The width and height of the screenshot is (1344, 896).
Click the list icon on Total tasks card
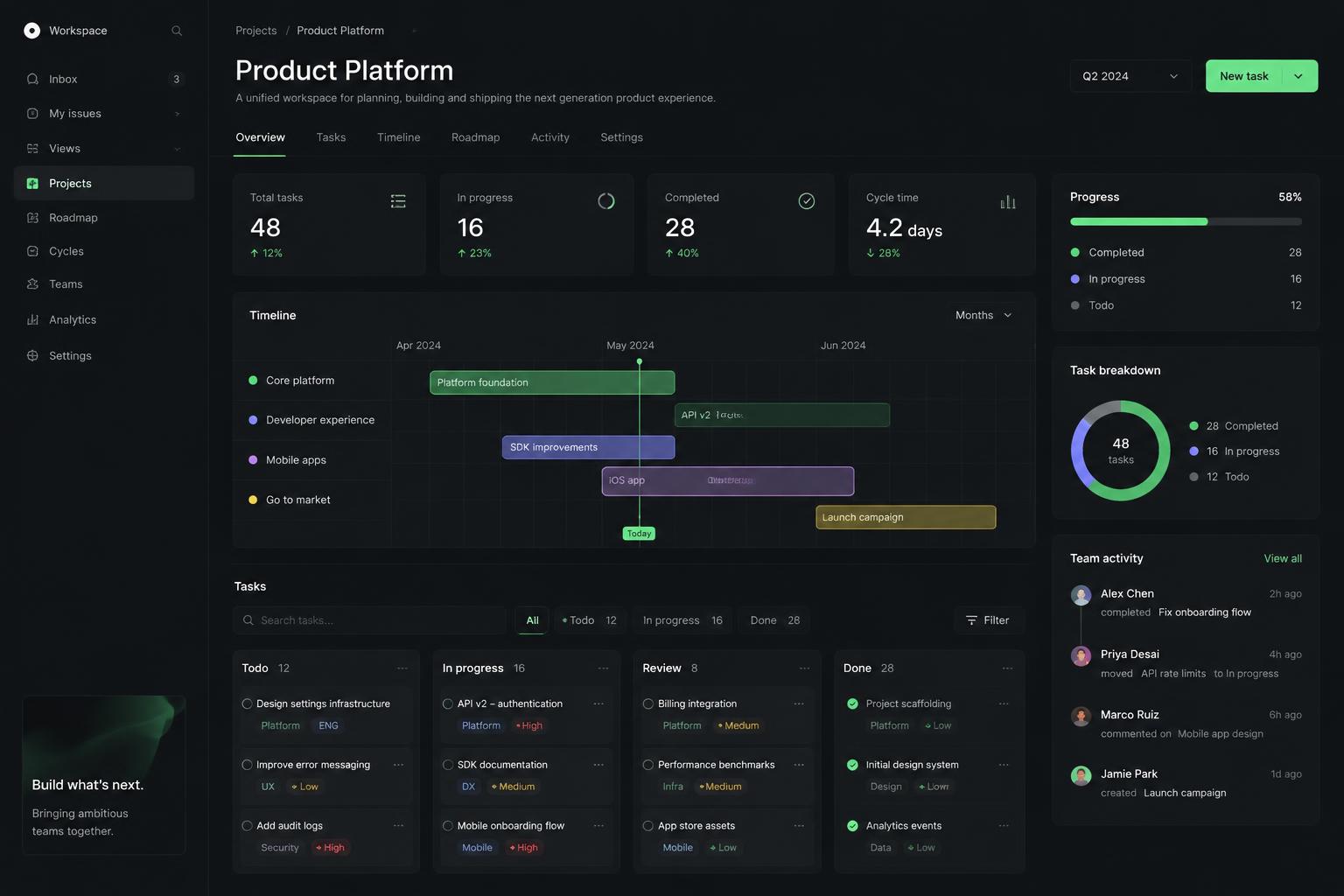(x=398, y=201)
